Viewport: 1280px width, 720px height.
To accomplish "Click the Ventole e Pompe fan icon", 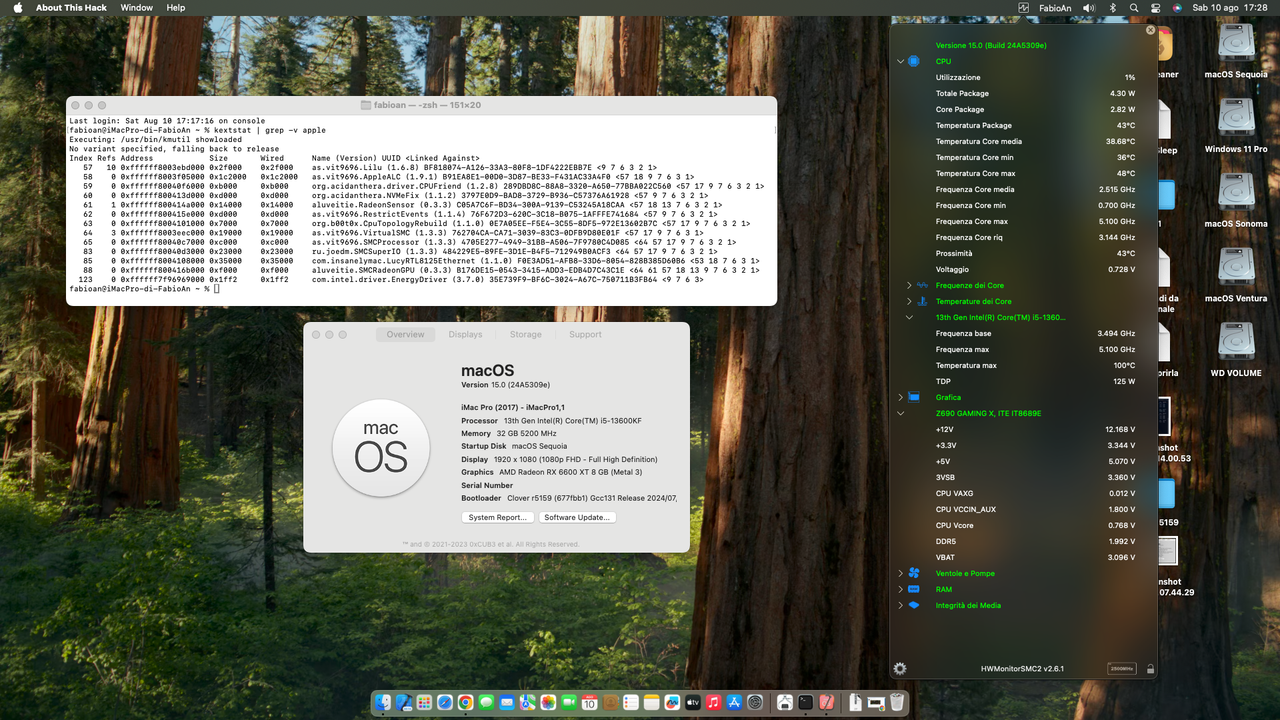I will (x=914, y=573).
